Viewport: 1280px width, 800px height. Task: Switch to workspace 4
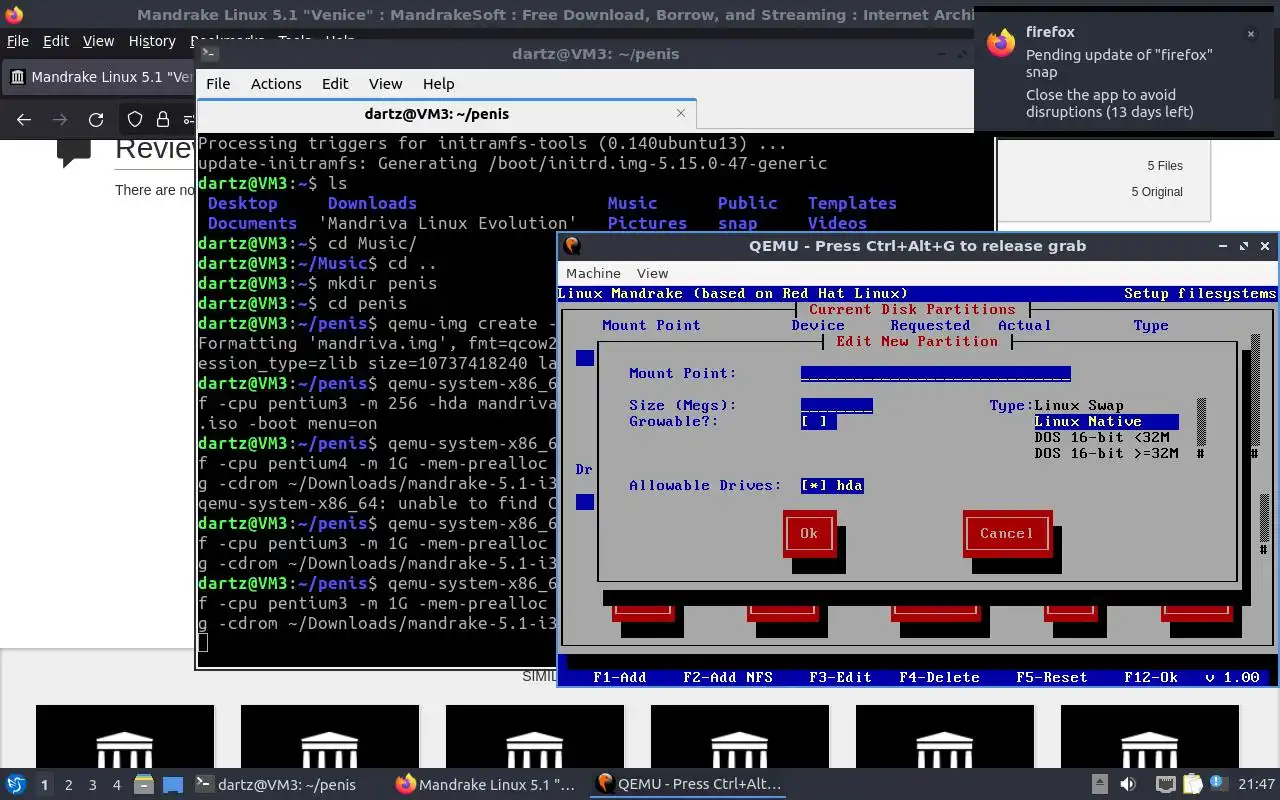pos(116,785)
